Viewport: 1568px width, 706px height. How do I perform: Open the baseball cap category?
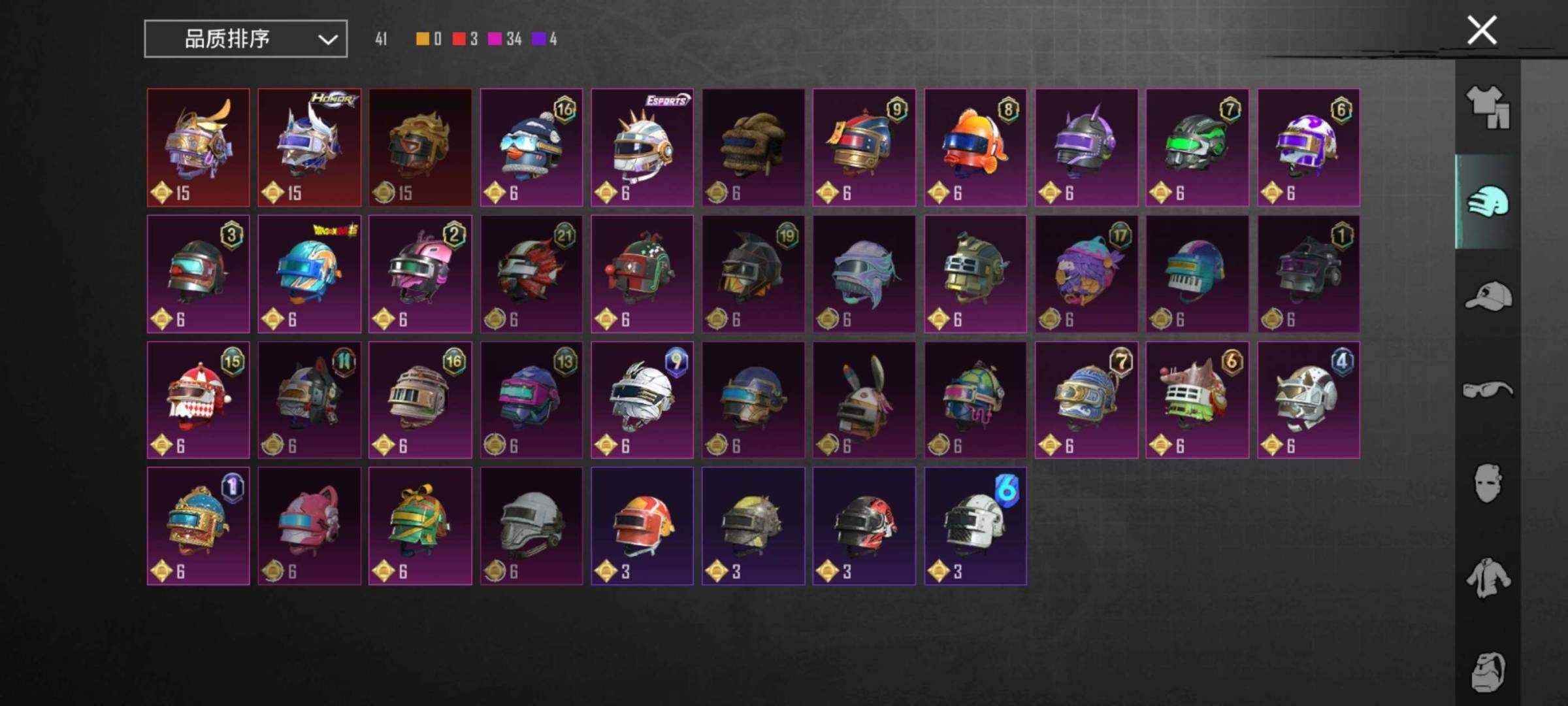[x=1488, y=295]
